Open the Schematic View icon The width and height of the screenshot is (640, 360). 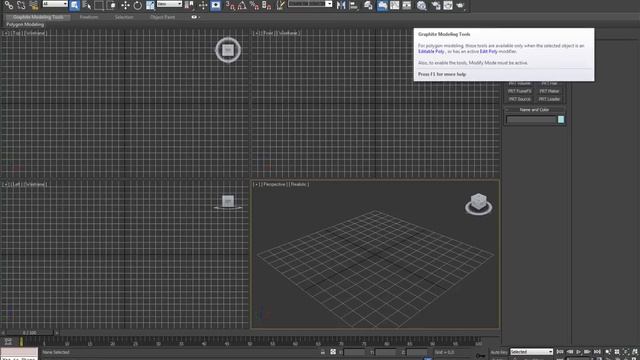pos(407,5)
